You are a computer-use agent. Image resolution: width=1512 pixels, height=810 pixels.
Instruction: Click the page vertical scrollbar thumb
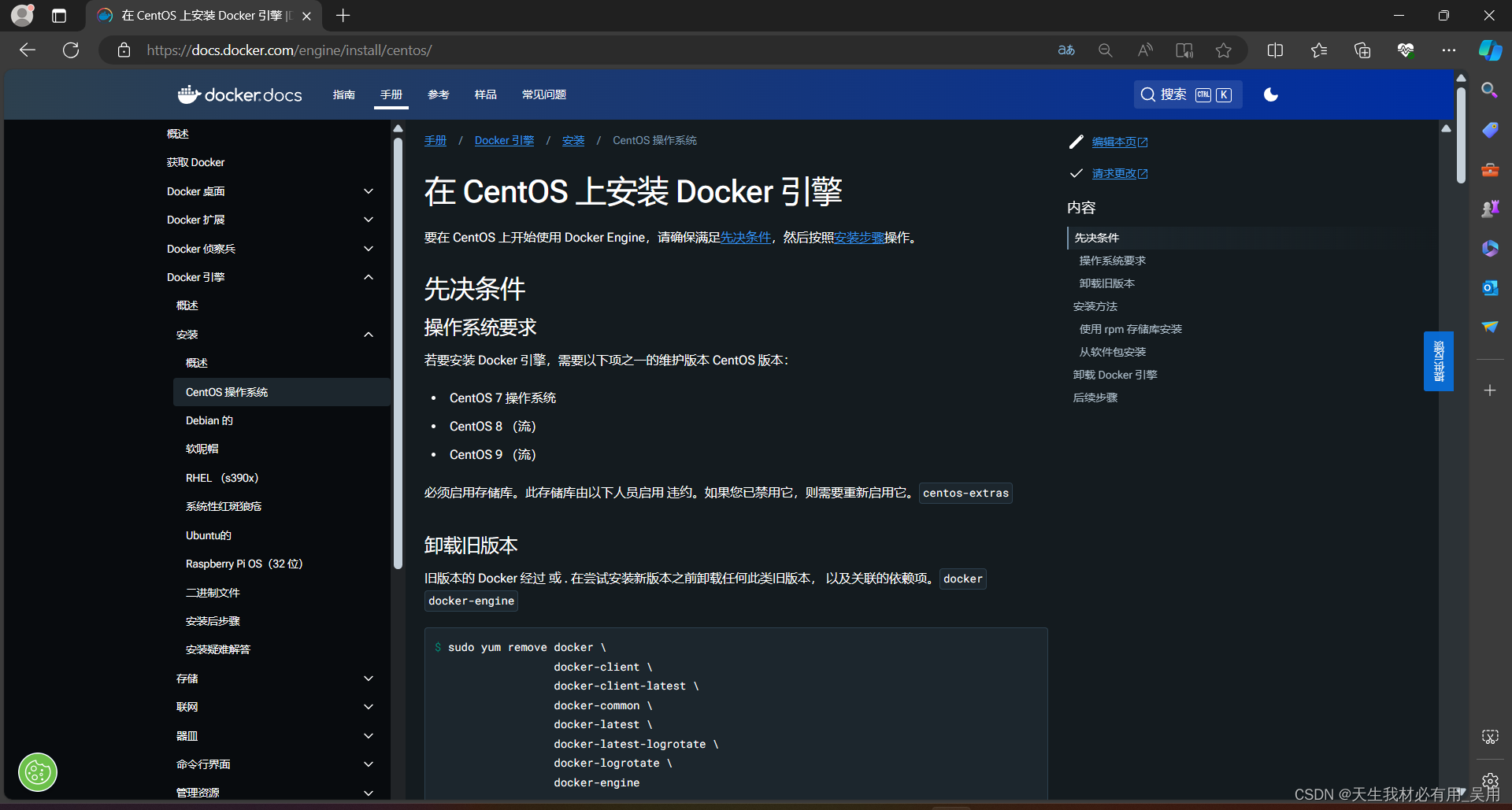(x=1461, y=134)
